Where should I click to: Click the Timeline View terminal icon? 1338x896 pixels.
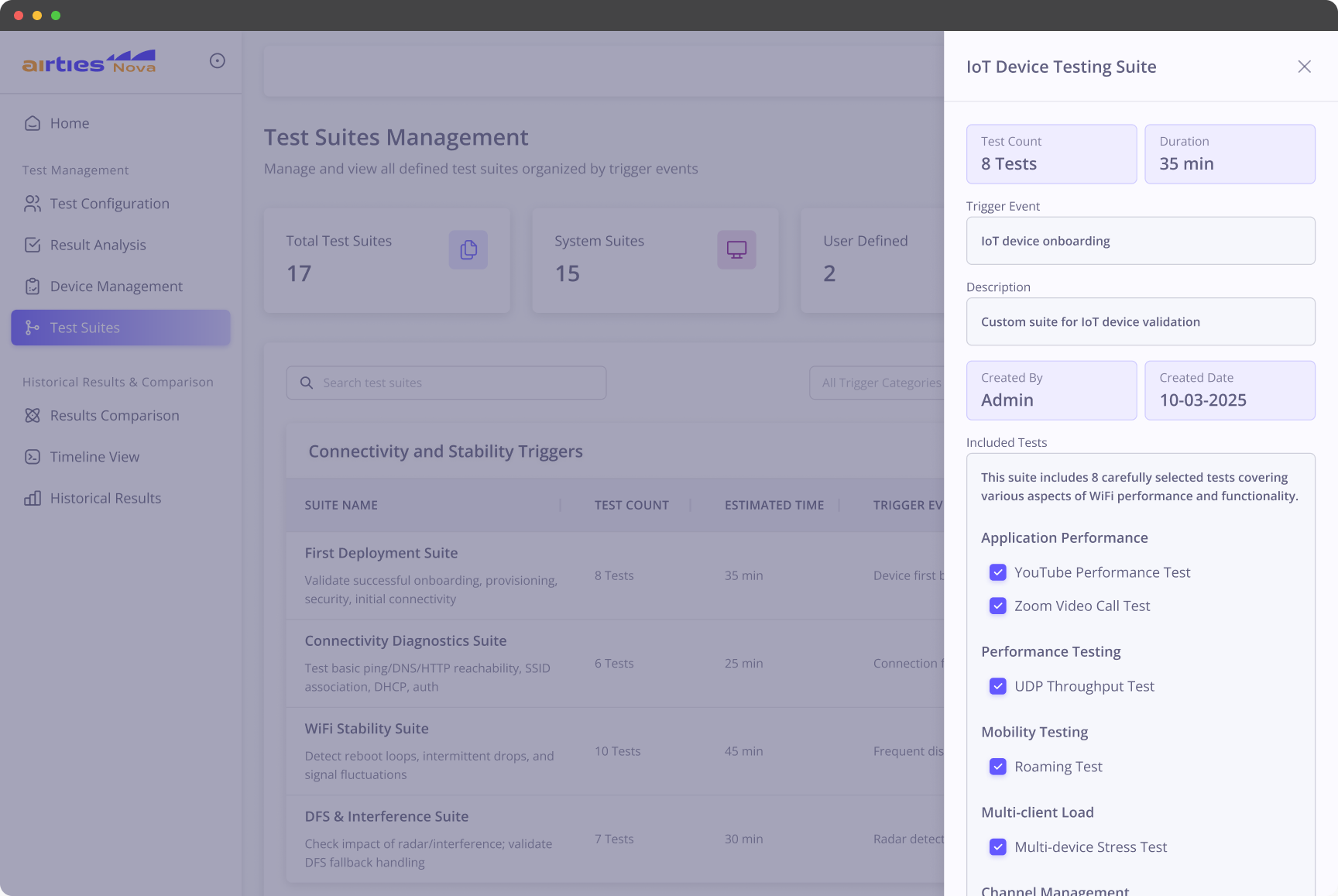33,457
